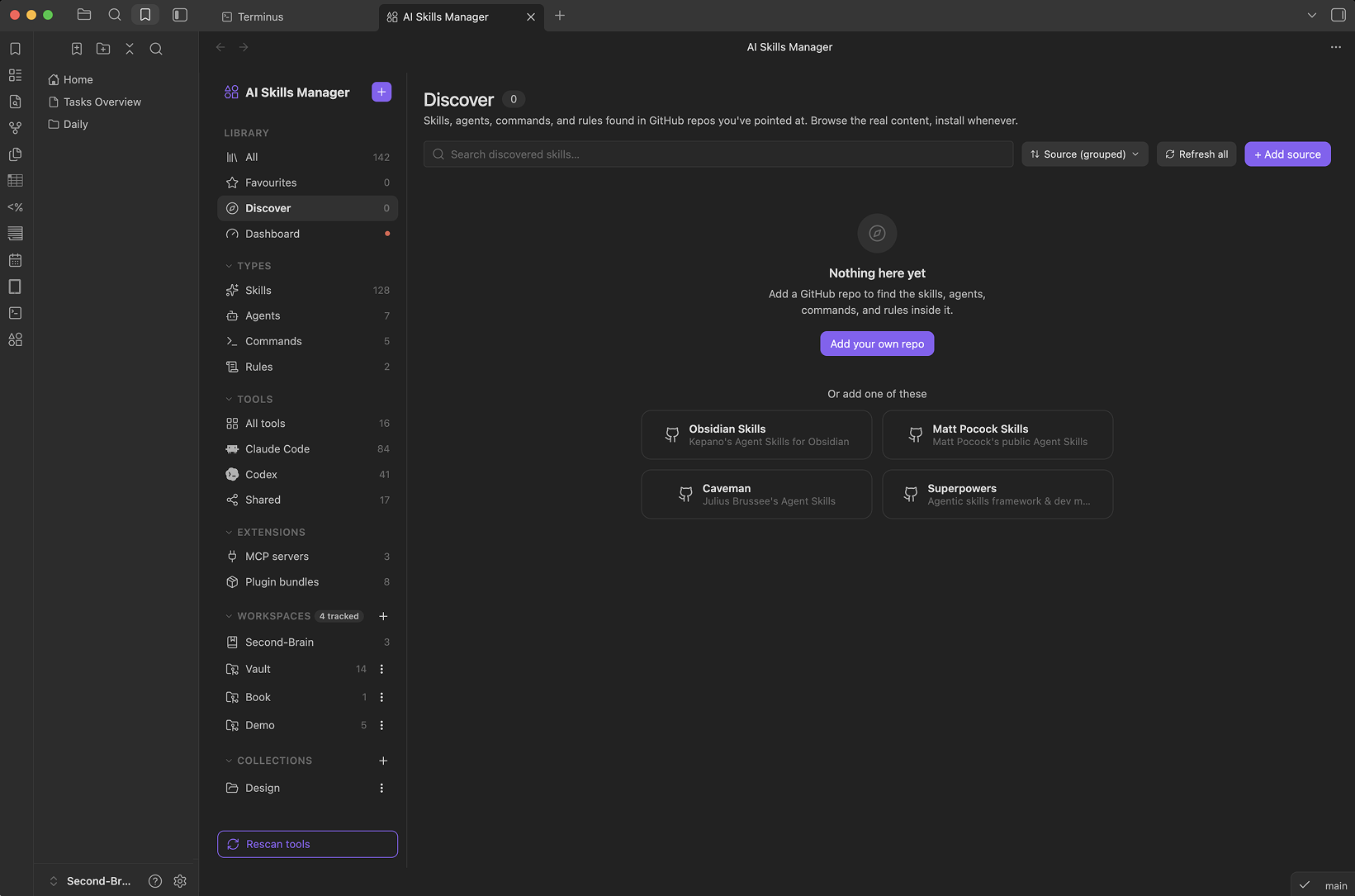Open Second-Brain workspace
This screenshot has width=1355, height=896.
[307, 642]
